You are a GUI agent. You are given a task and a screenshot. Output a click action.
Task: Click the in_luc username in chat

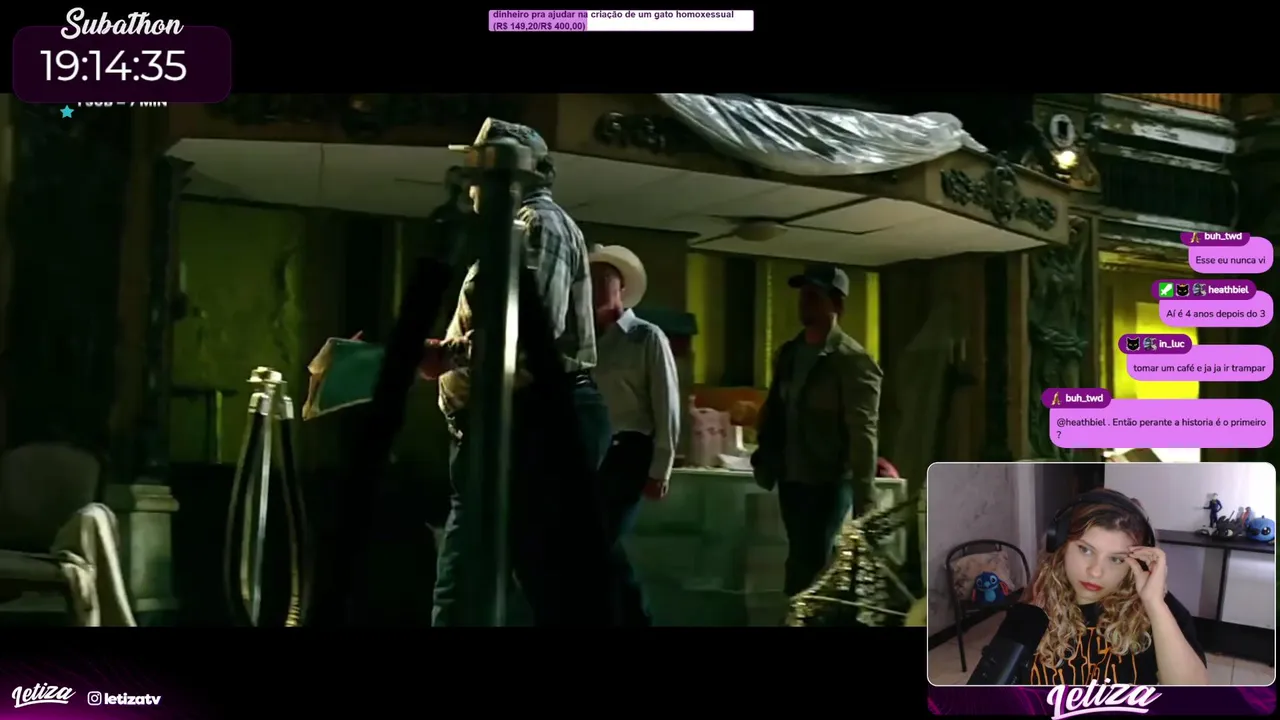1171,344
